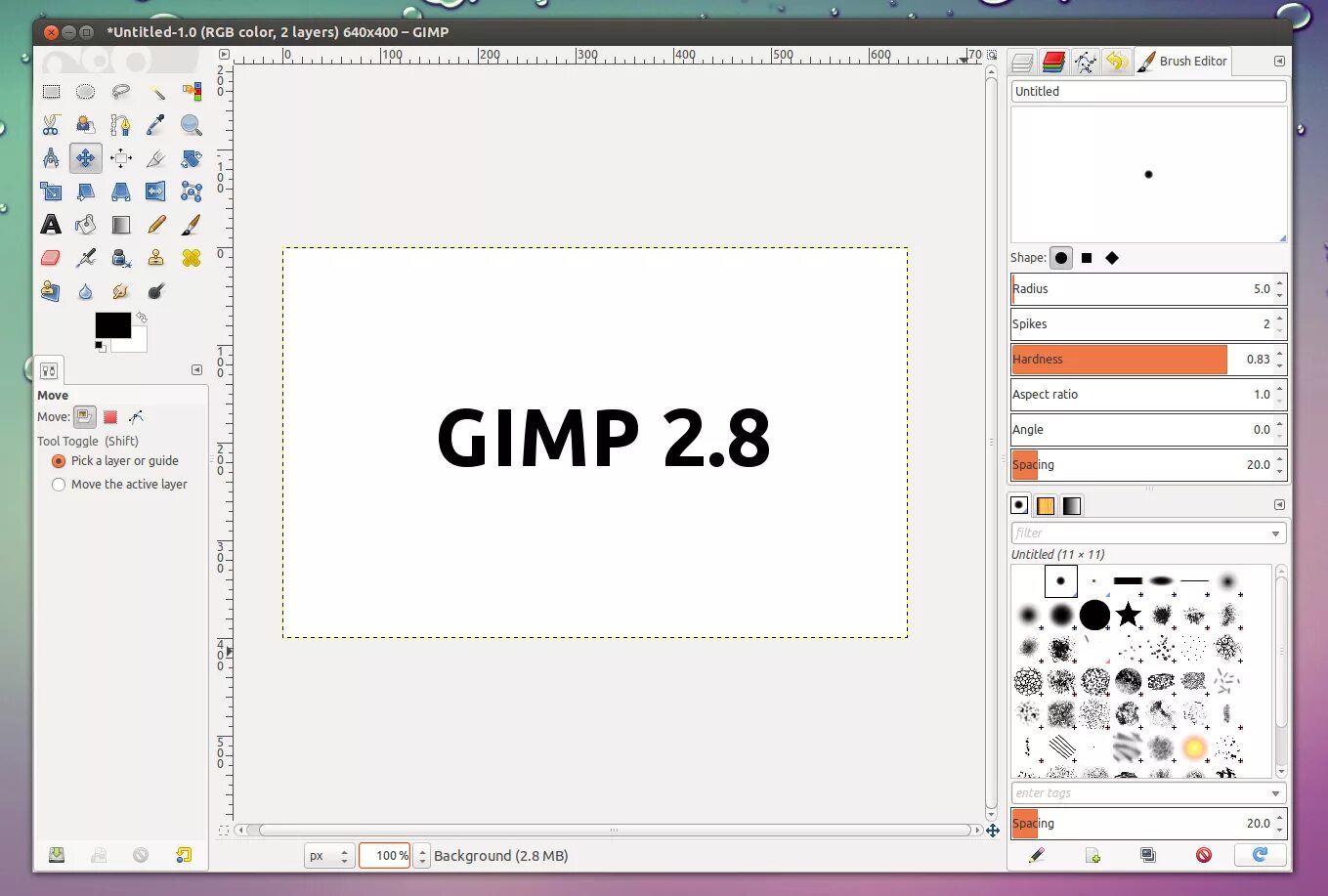Screen dimensions: 1328x896
Task: Activate the Select by Color tool
Action: pyautogui.click(x=192, y=92)
